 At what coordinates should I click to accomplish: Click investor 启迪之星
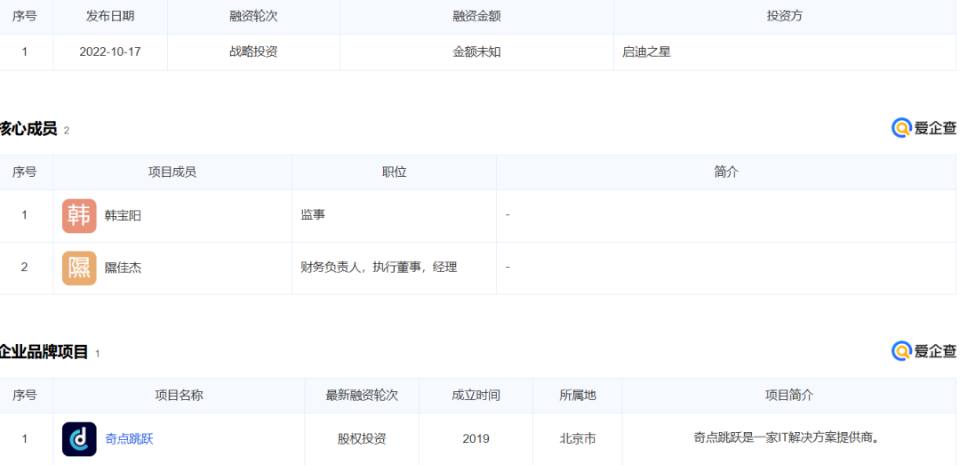[647, 52]
